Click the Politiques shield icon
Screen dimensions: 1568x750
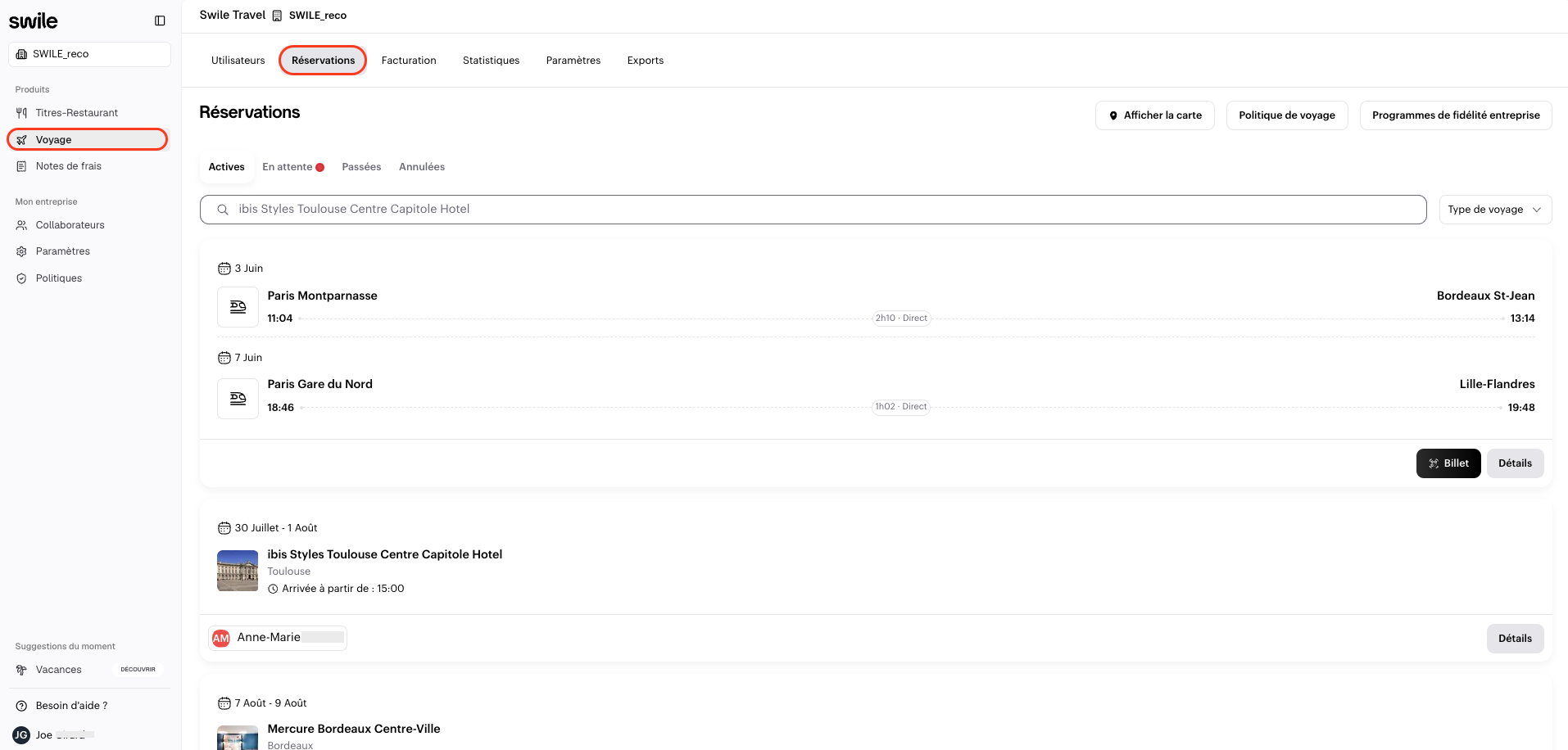tap(21, 278)
